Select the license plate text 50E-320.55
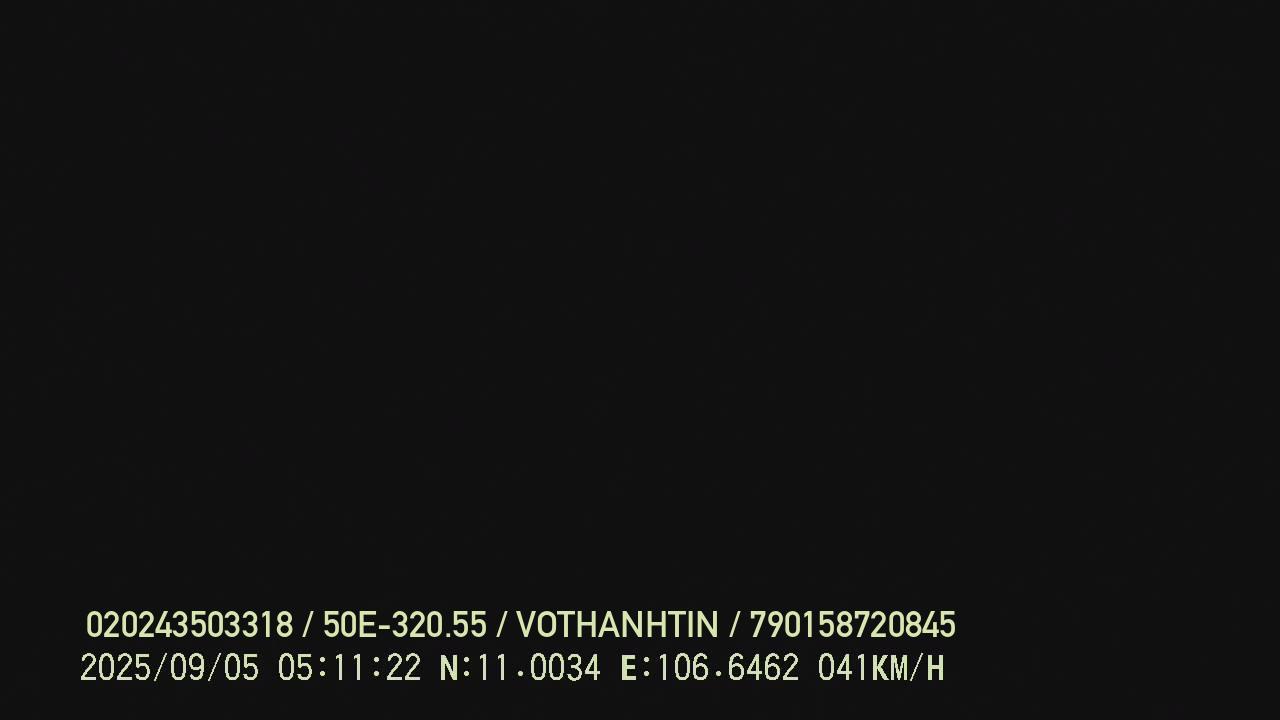This screenshot has height=720, width=1280. [x=404, y=625]
